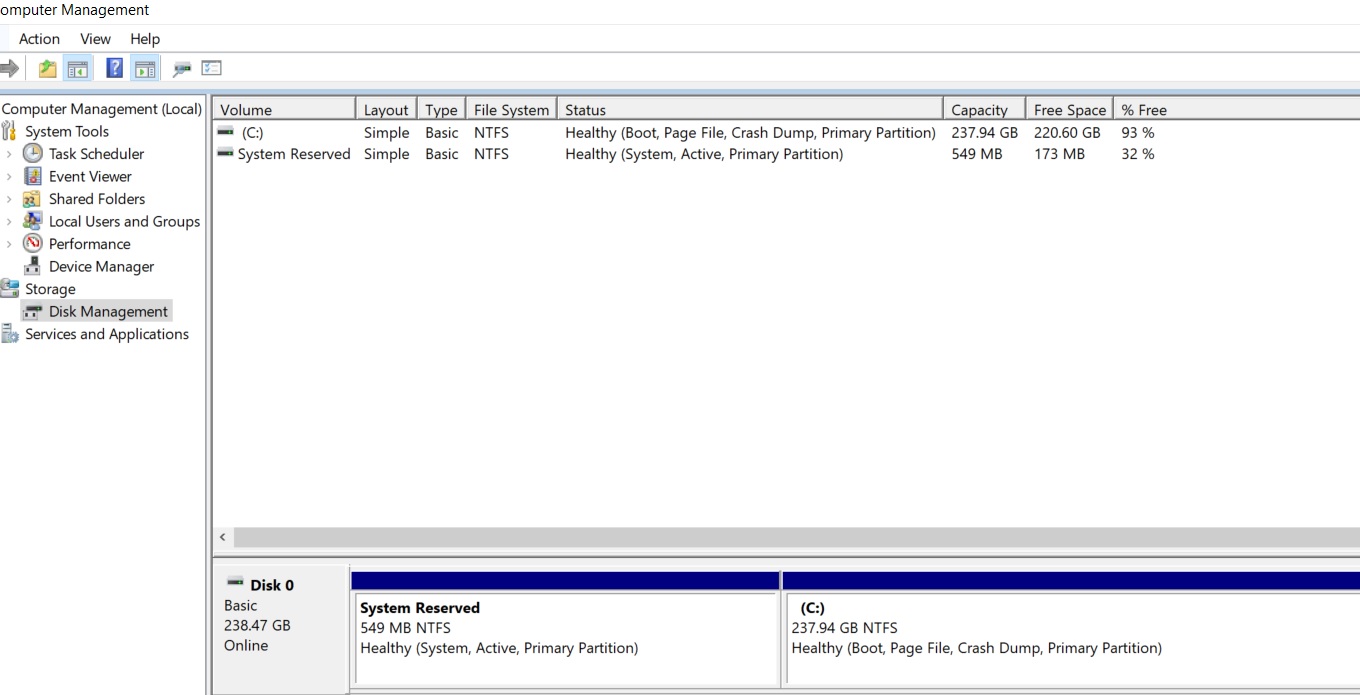Expand the Task Scheduler tree node

pos(7,153)
